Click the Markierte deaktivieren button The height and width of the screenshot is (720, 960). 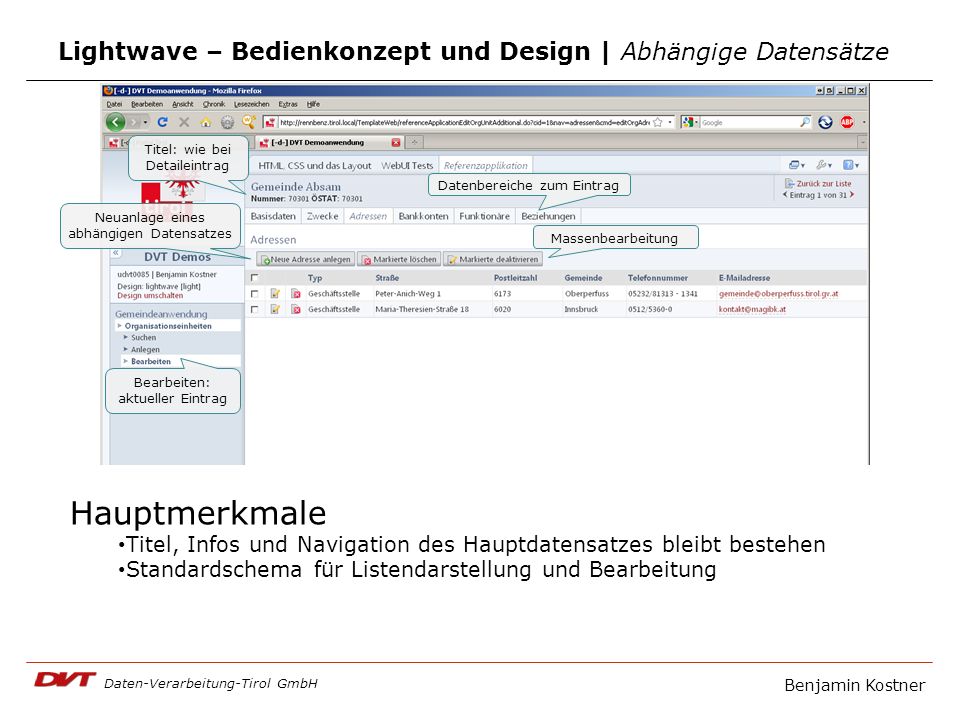tap(493, 260)
